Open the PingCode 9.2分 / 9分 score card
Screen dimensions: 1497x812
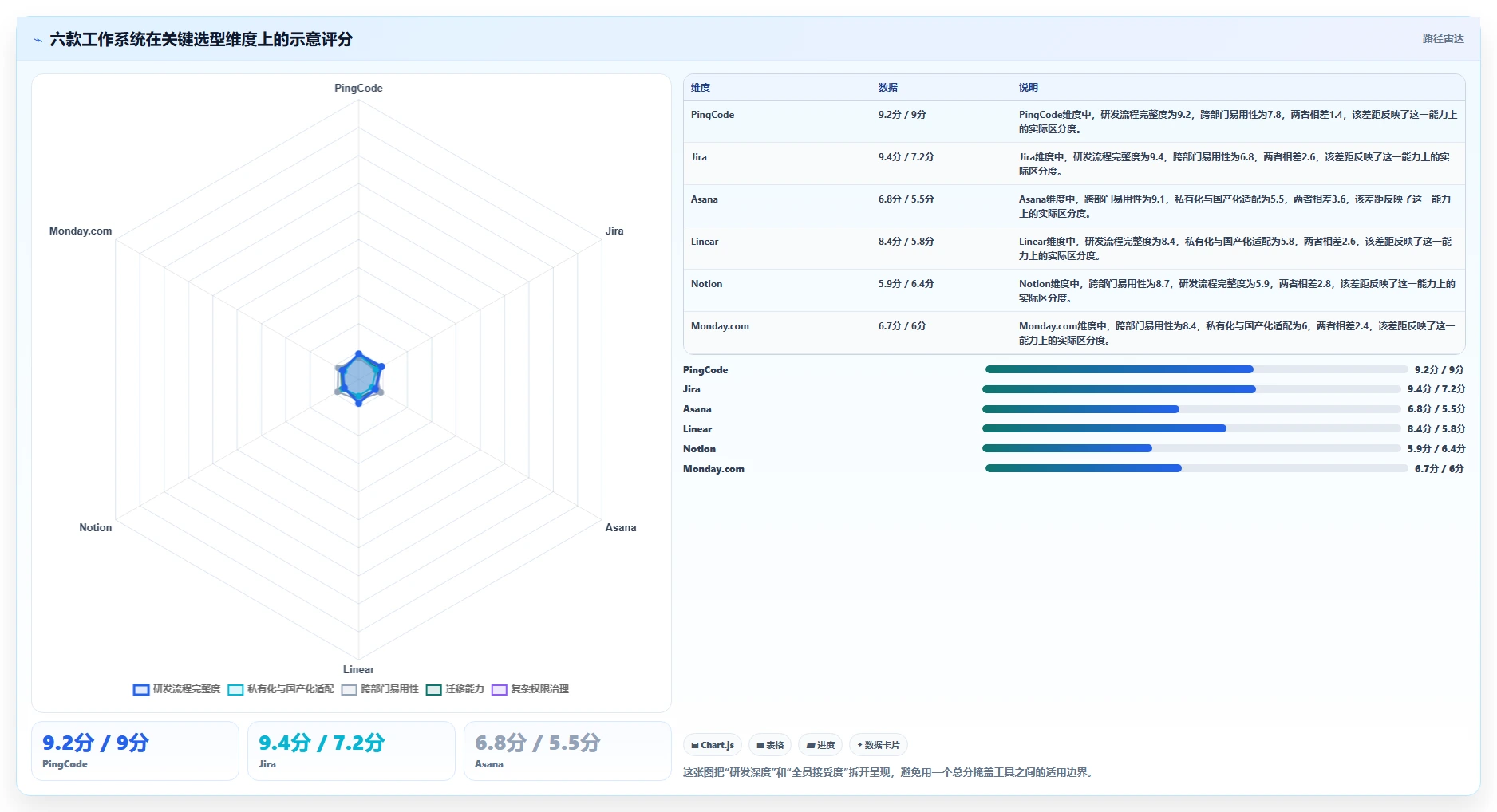(135, 751)
